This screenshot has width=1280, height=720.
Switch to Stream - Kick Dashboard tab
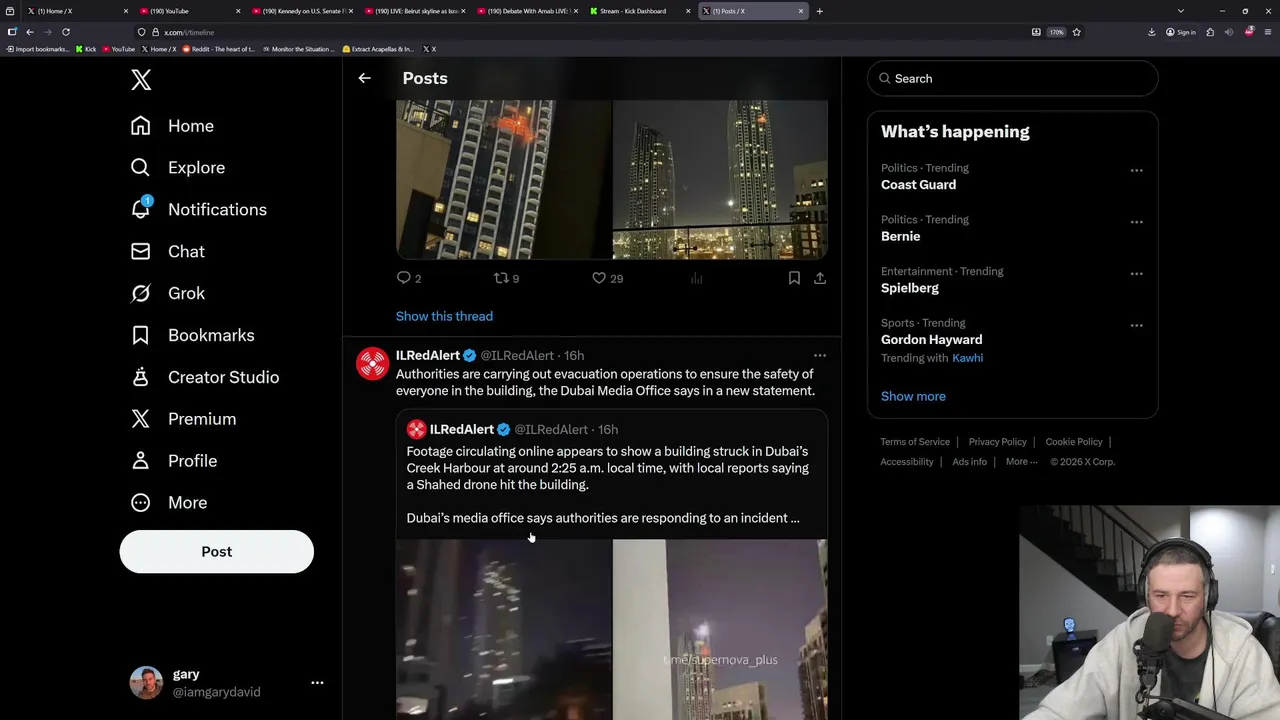[x=640, y=11]
